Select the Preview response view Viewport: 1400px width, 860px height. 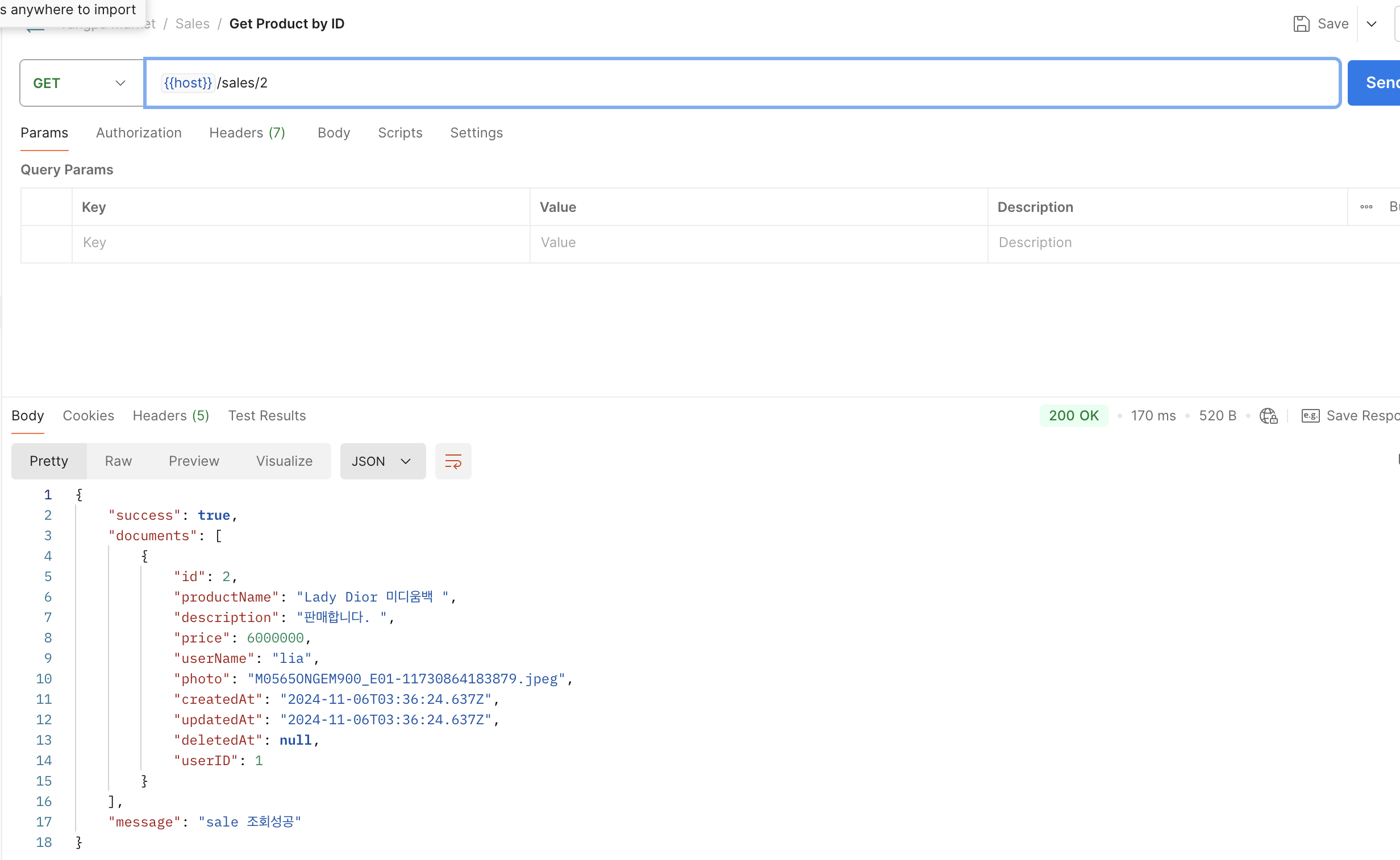click(x=193, y=461)
